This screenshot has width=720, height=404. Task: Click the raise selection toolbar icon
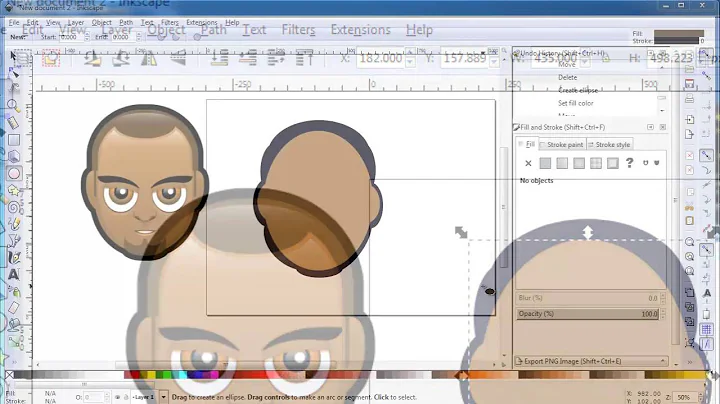pyautogui.click(x=276, y=58)
